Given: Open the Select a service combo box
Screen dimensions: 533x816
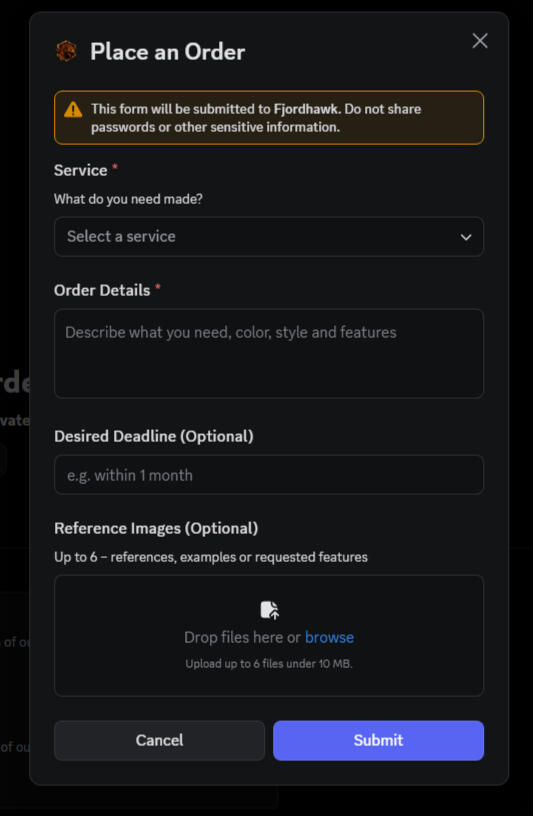Looking at the screenshot, I should point(269,237).
